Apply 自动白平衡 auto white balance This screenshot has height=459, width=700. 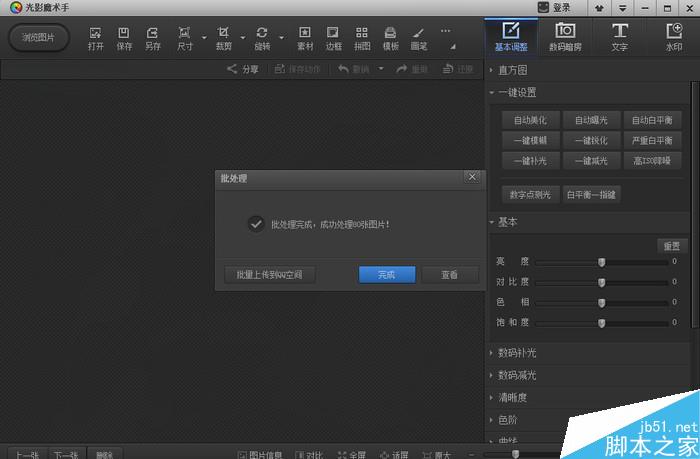[652, 120]
